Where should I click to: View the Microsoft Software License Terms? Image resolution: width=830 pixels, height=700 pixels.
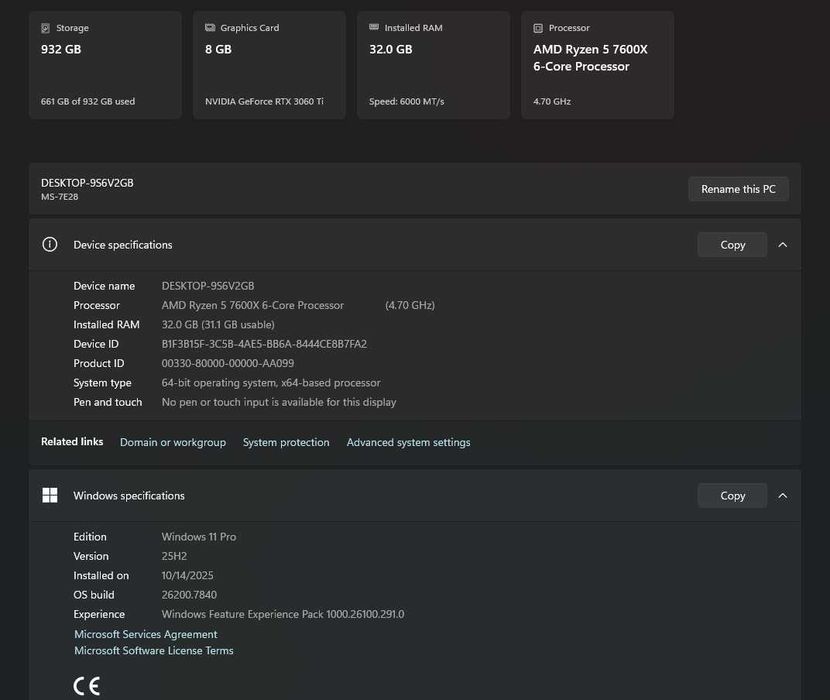154,651
